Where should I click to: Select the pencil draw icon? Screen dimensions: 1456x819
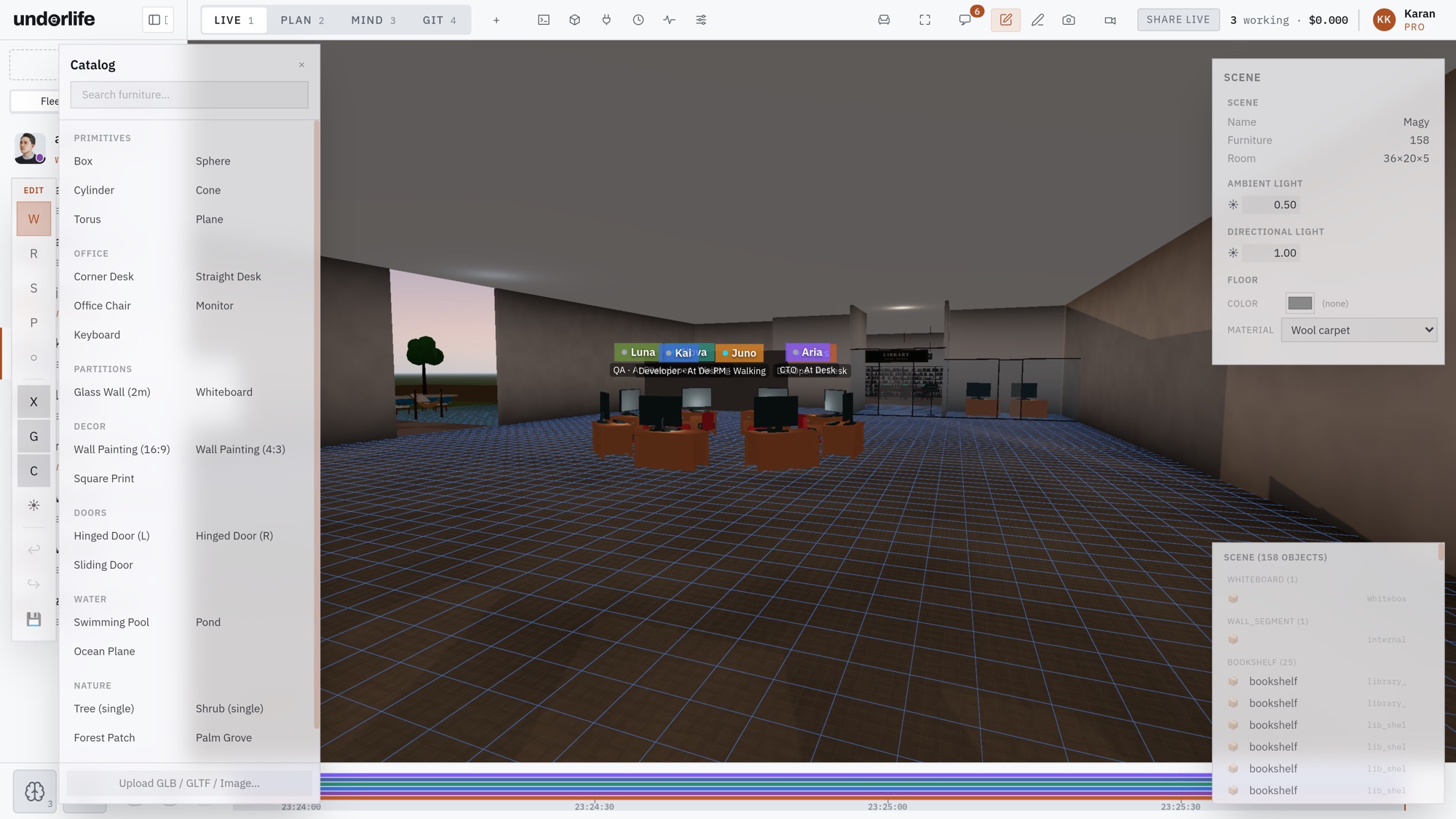pyautogui.click(x=1037, y=20)
